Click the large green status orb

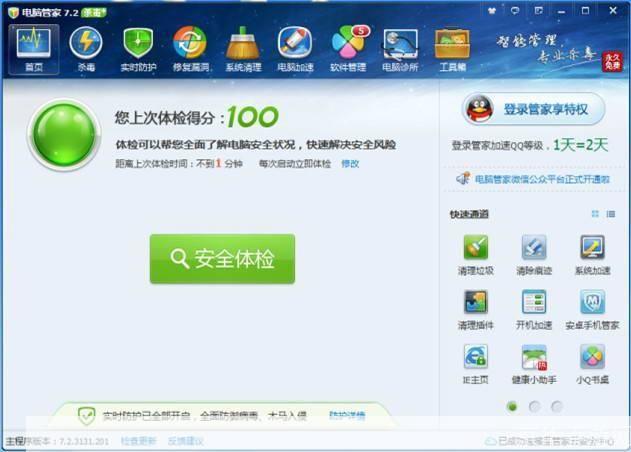click(x=64, y=135)
